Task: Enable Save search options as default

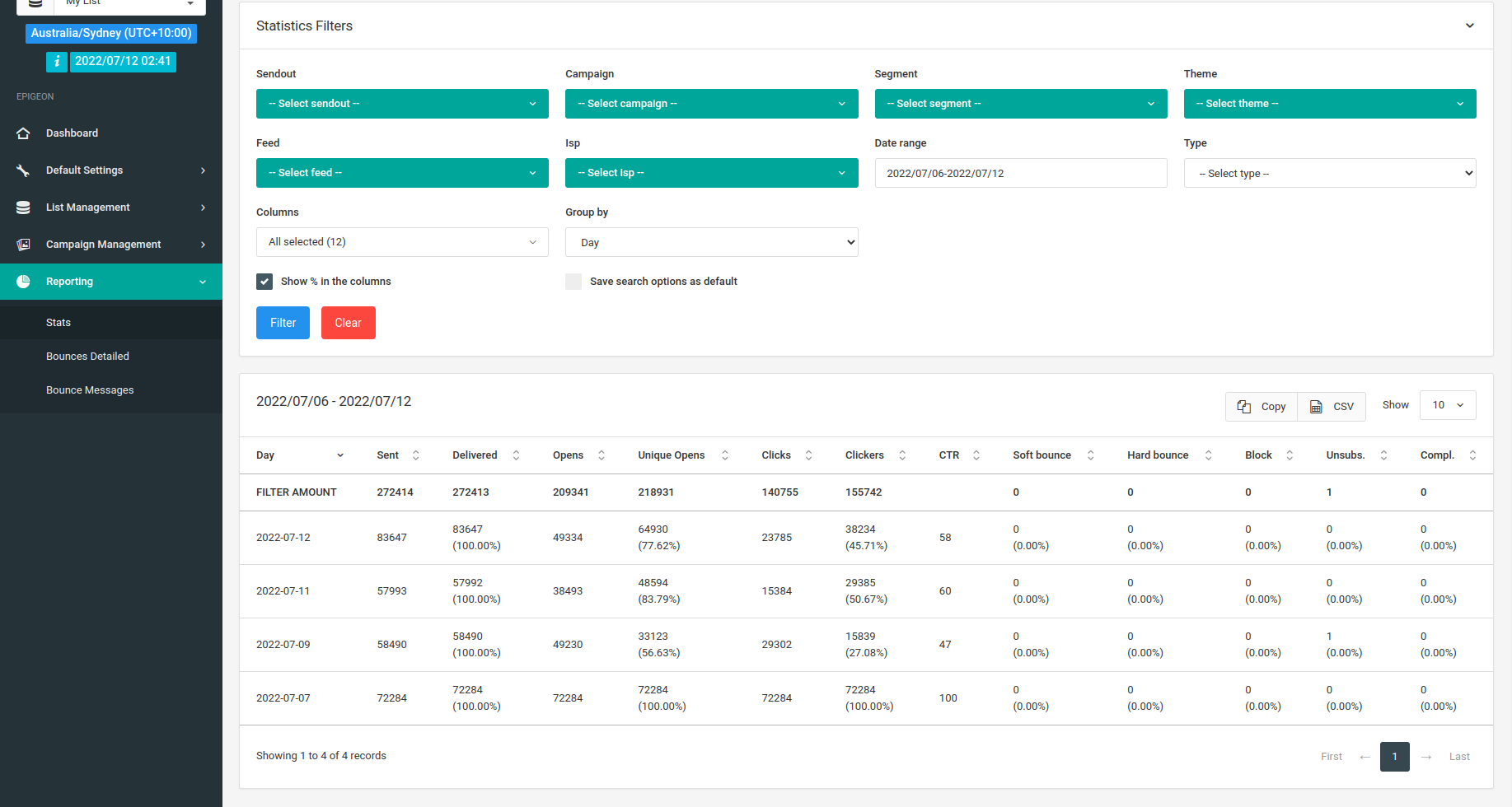Action: click(573, 281)
